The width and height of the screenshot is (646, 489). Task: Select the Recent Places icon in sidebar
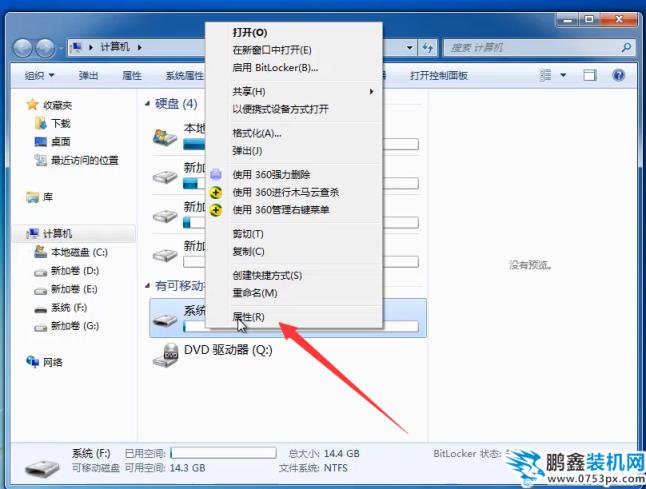click(40, 160)
